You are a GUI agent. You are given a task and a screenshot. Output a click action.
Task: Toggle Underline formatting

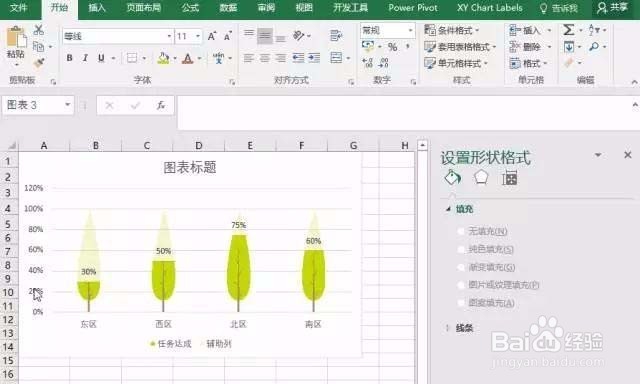pyautogui.click(x=101, y=58)
